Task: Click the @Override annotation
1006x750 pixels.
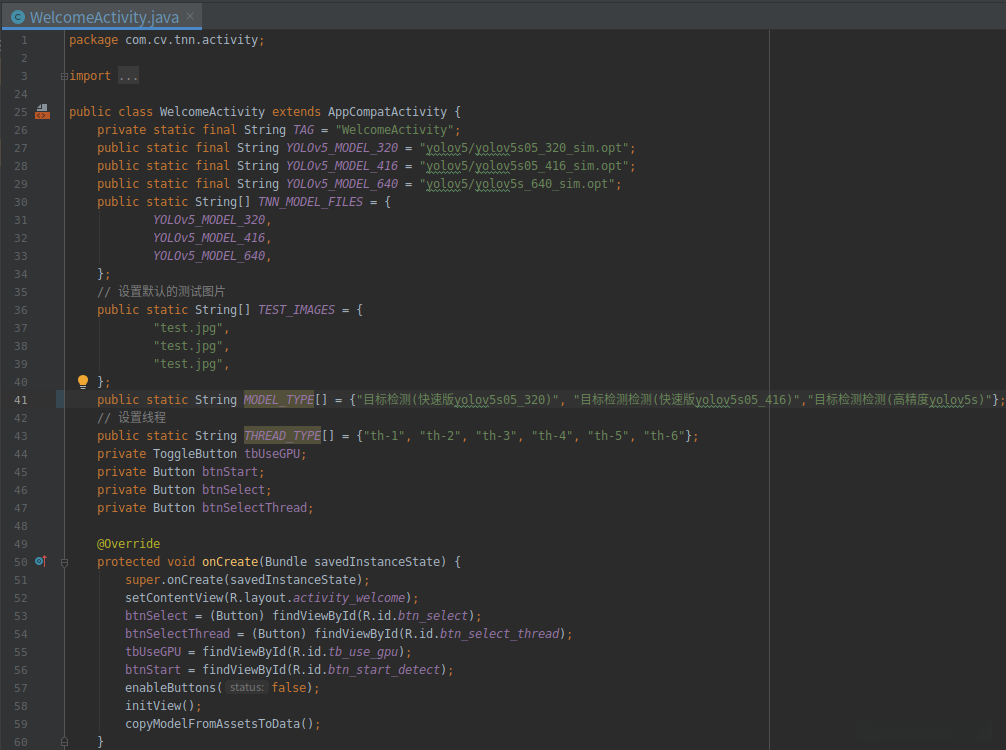Action: 128,544
